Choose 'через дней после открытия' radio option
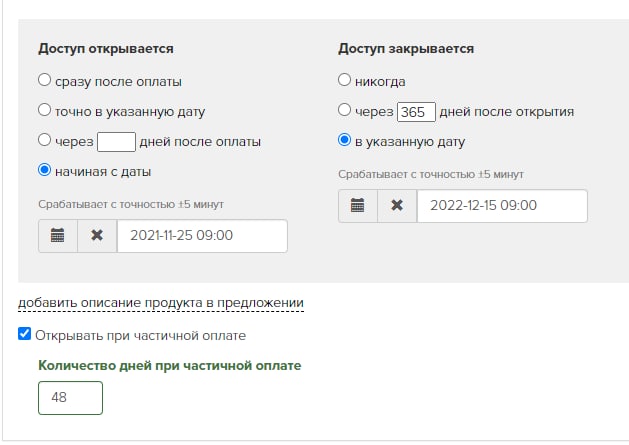 tap(344, 110)
